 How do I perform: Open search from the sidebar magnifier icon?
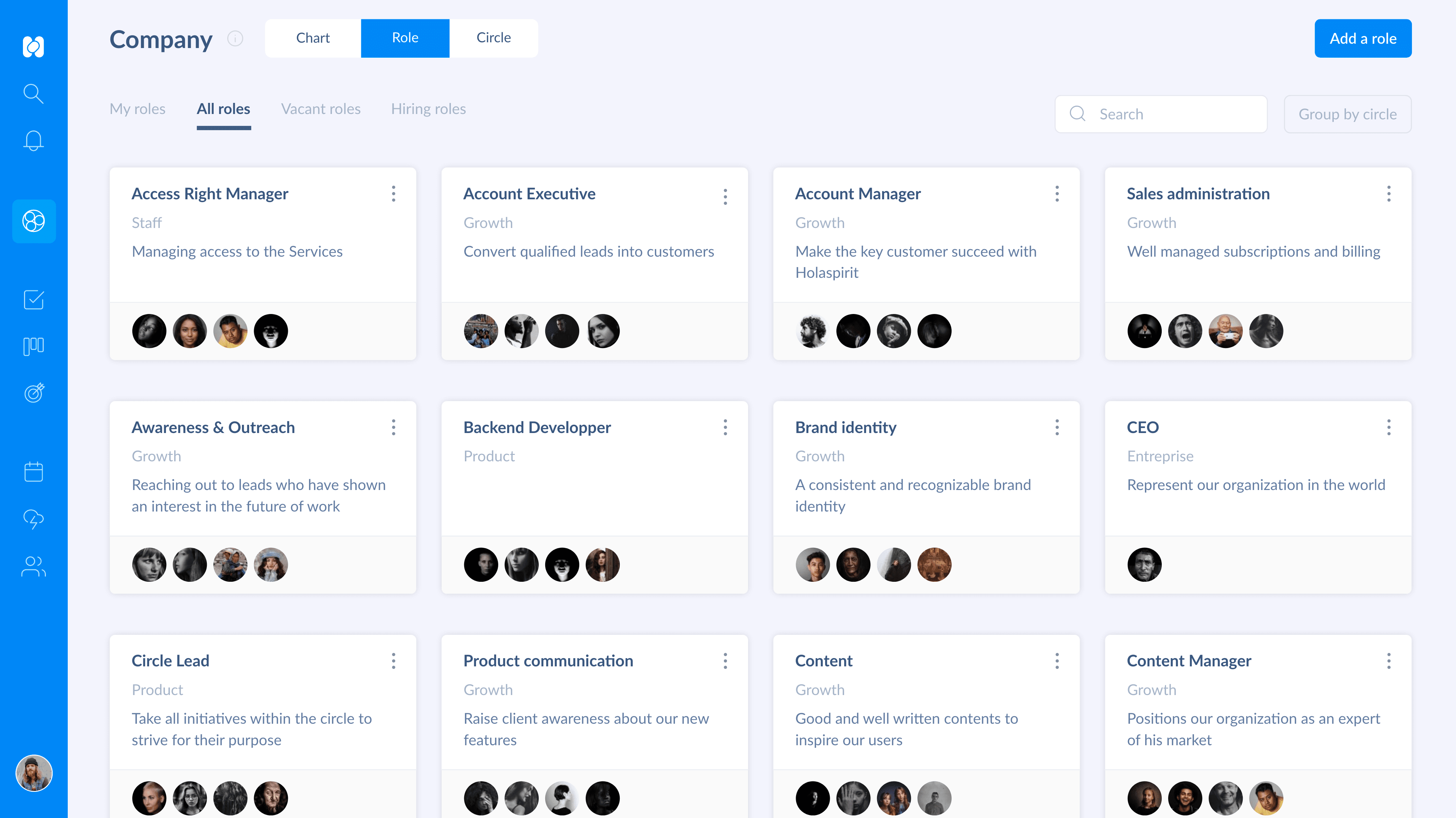click(33, 93)
